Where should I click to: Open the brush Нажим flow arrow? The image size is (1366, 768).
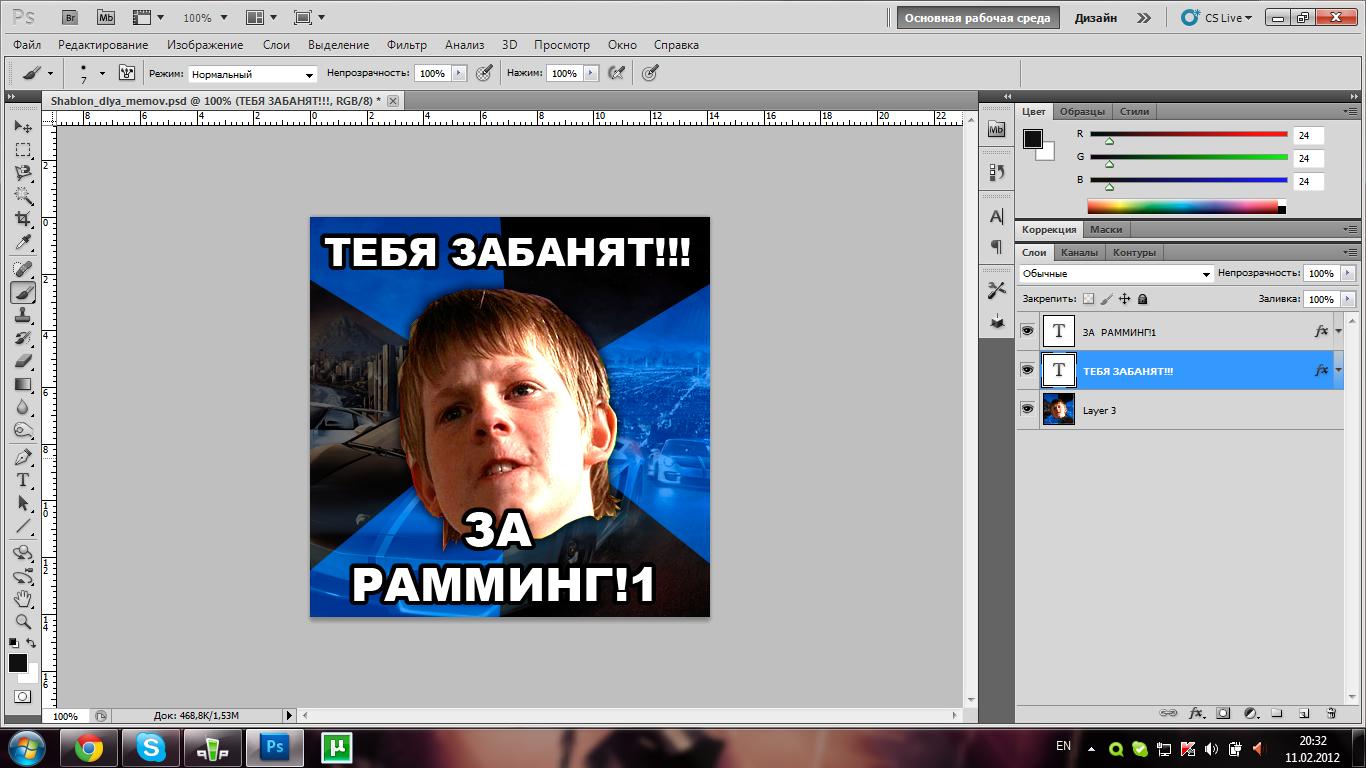coord(591,73)
